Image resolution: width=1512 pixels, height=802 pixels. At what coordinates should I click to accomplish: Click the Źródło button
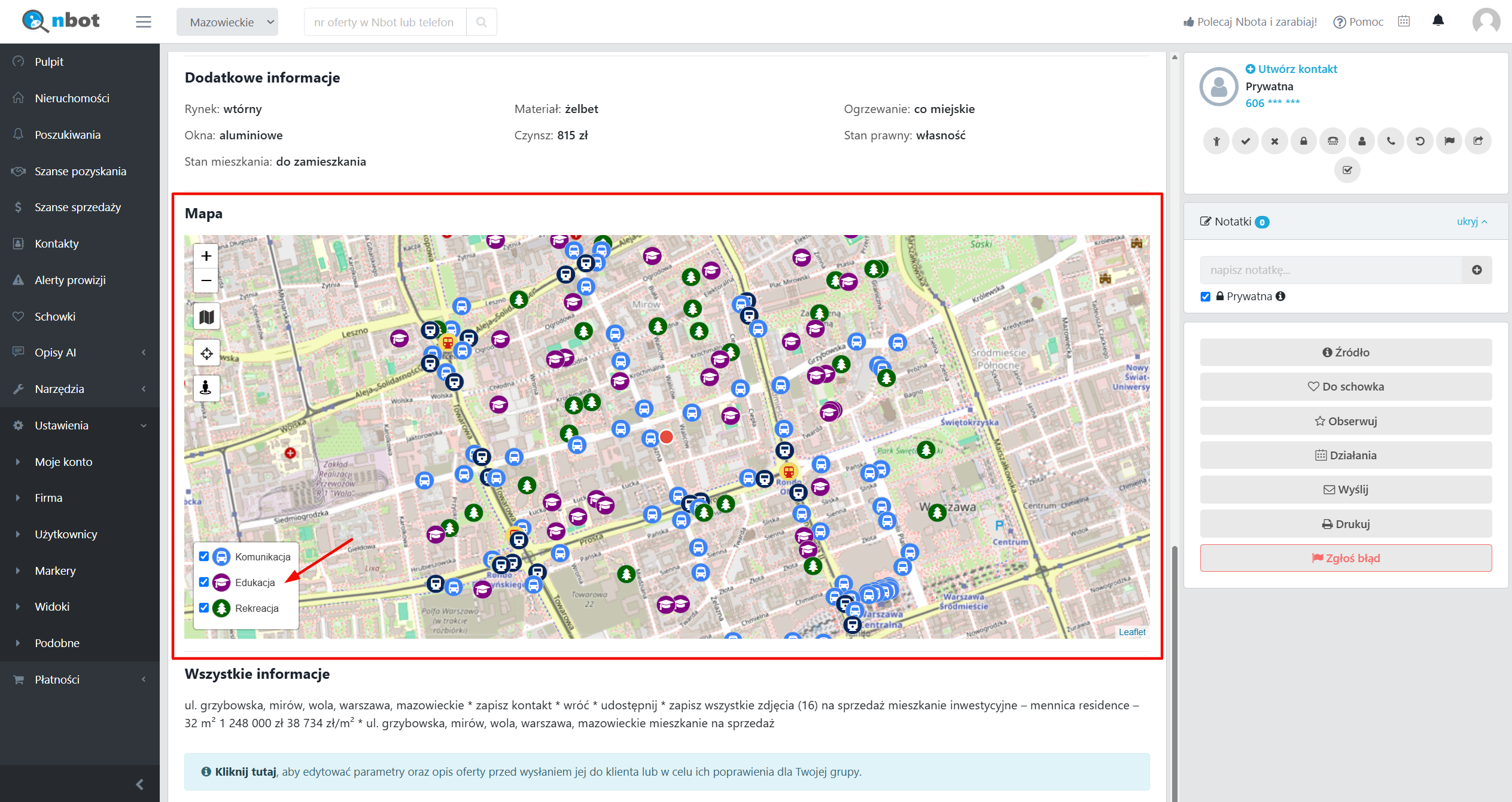click(1346, 352)
